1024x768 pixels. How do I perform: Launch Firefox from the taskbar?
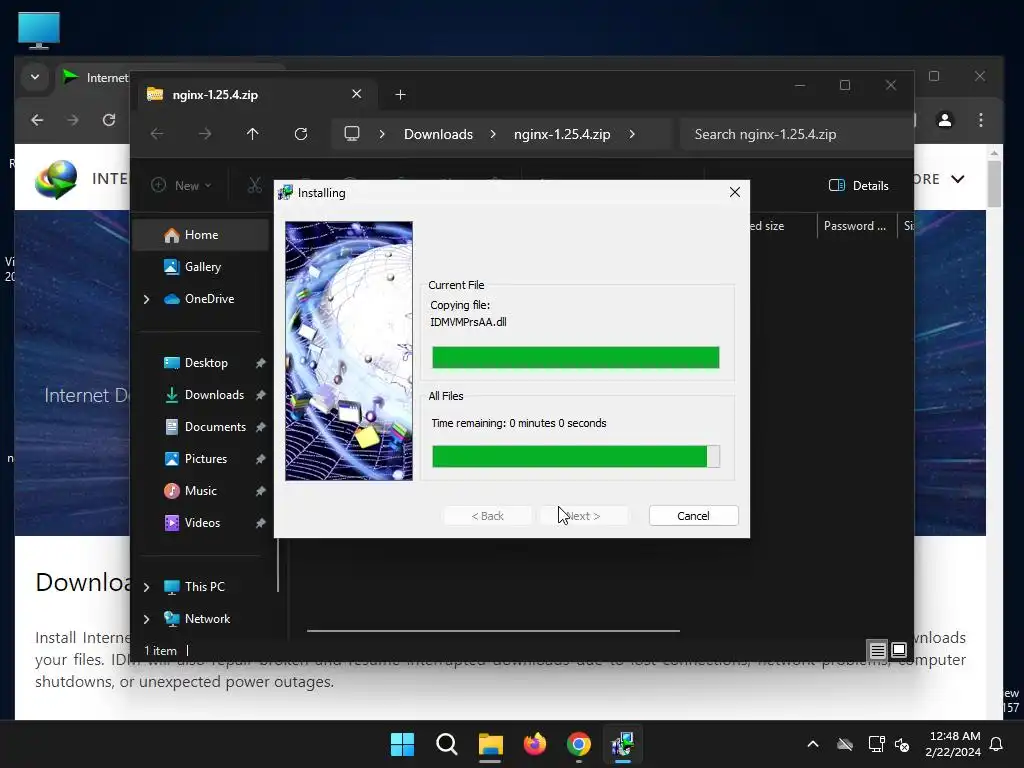tap(535, 744)
